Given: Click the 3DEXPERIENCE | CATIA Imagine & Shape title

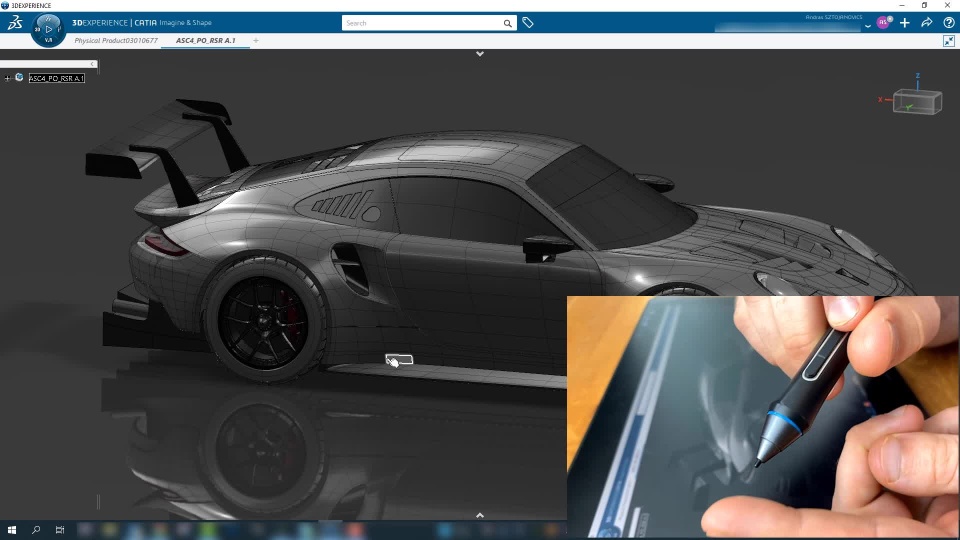Looking at the screenshot, I should [x=142, y=23].
